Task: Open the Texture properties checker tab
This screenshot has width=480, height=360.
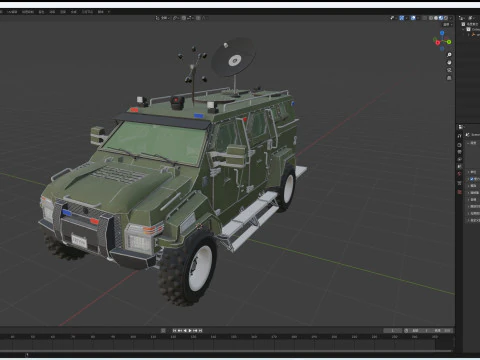Action: [x=459, y=192]
